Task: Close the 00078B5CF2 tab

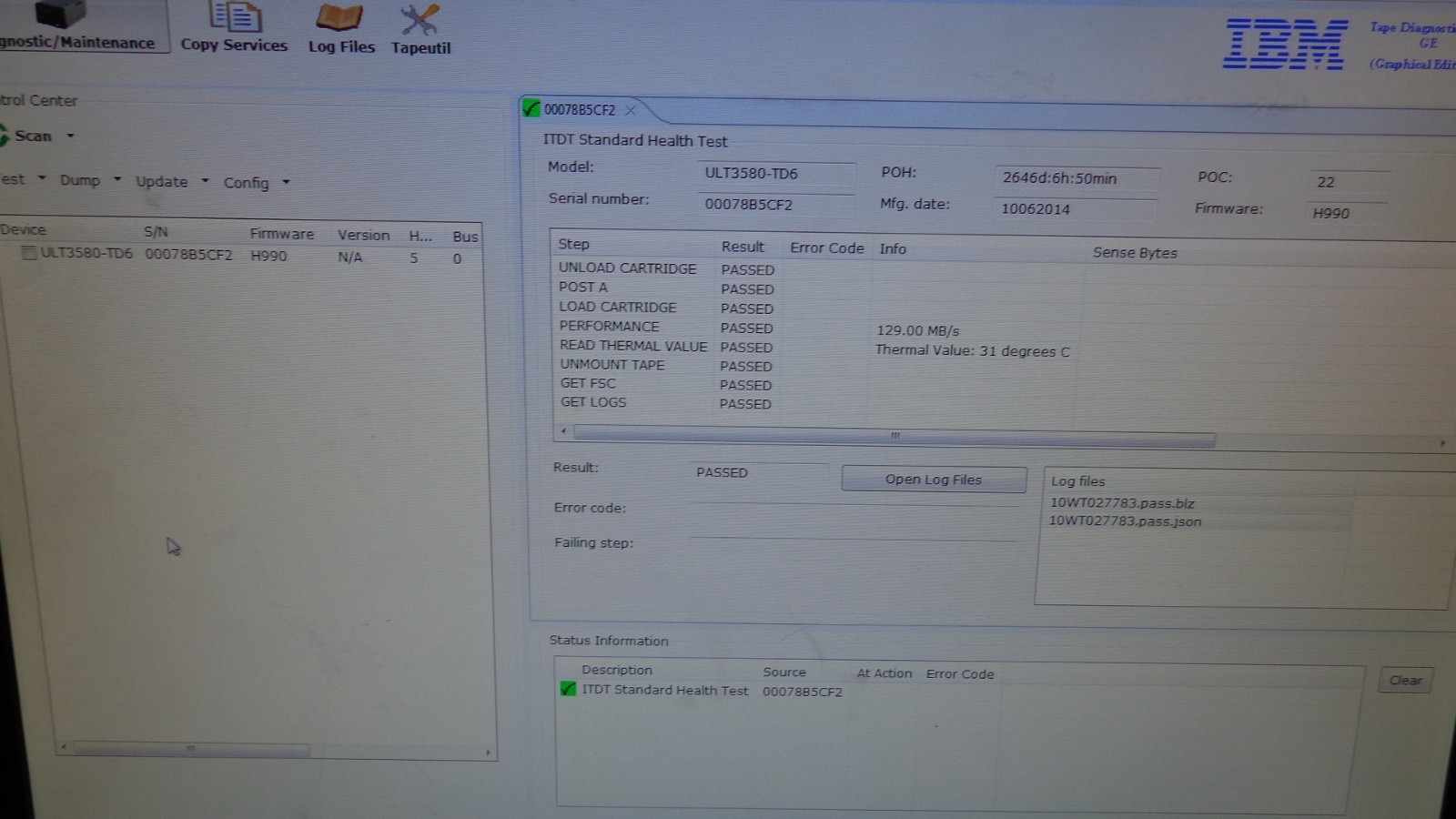Action: tap(631, 110)
